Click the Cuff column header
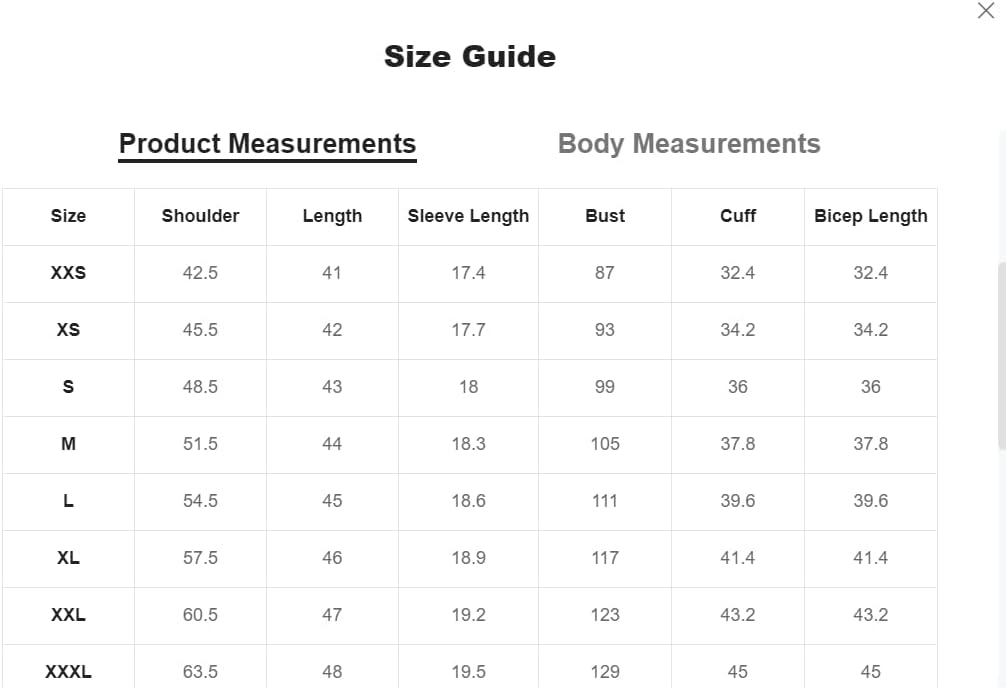The height and width of the screenshot is (688, 1006). (738, 216)
